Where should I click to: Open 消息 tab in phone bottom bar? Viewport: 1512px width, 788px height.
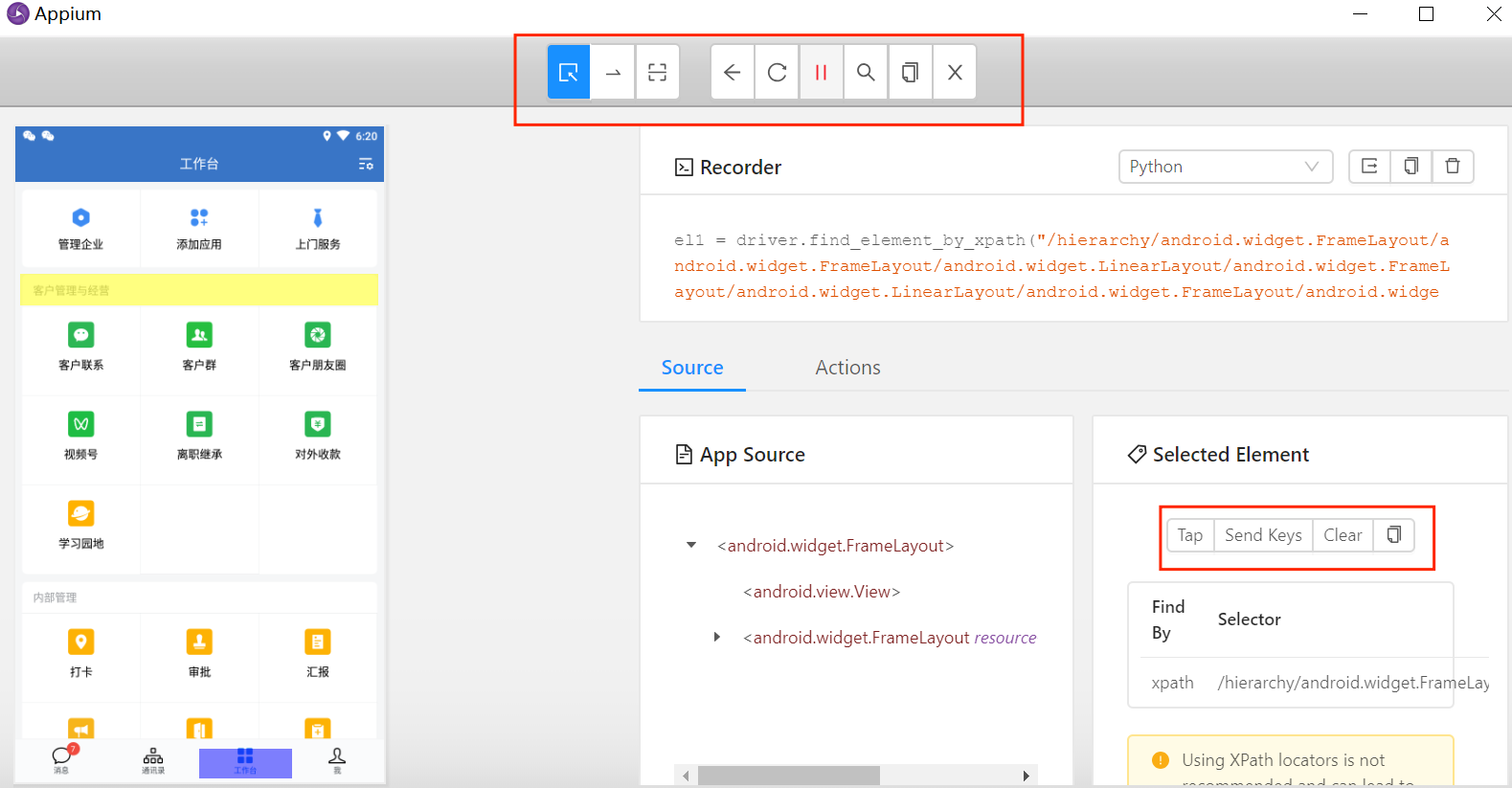pos(61,760)
